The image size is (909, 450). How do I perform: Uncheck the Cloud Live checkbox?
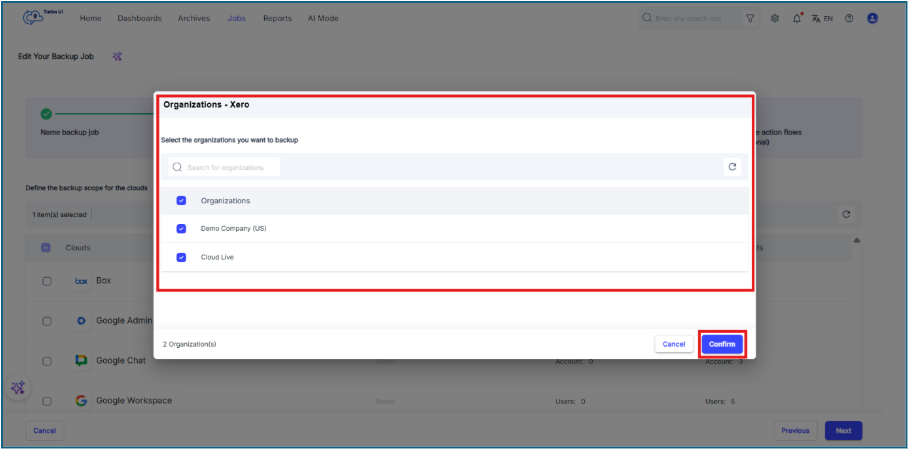pos(181,257)
